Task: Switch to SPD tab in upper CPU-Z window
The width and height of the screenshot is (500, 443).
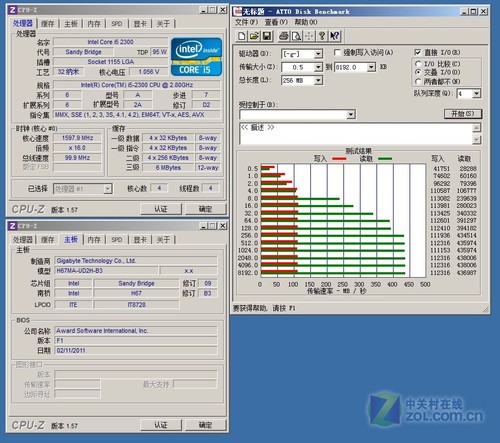Action: pyautogui.click(x=117, y=24)
